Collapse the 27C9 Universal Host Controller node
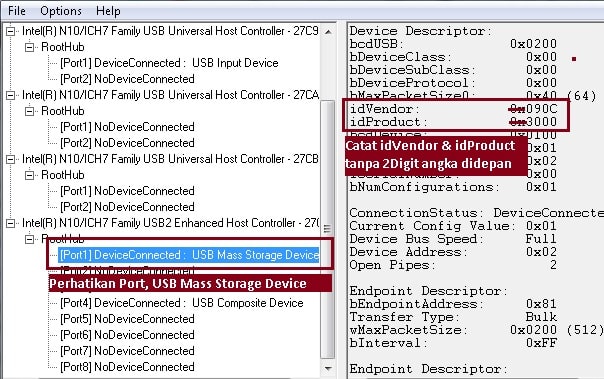The width and height of the screenshot is (604, 379). tap(11, 31)
